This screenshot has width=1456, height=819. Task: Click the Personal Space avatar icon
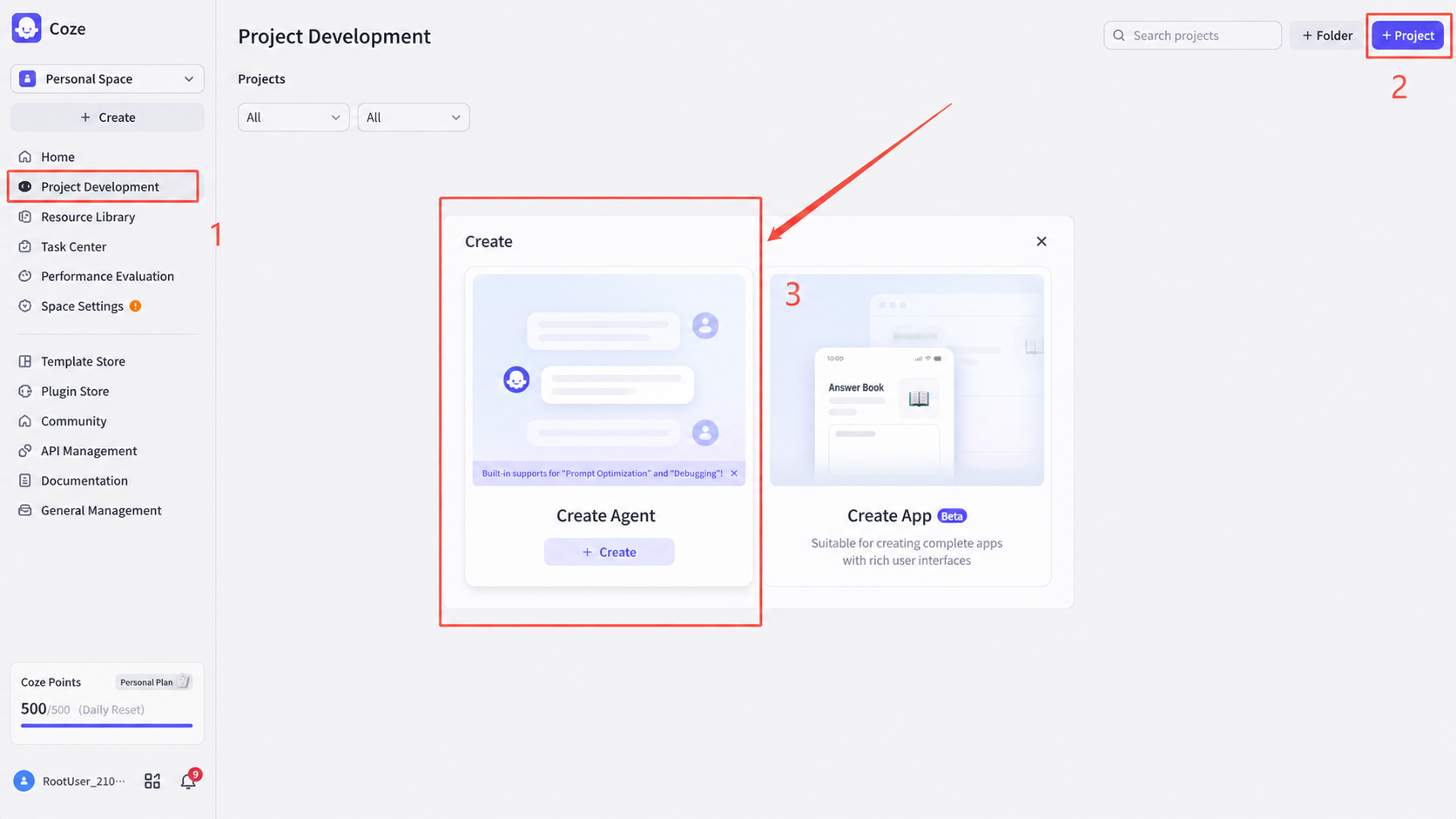click(28, 78)
